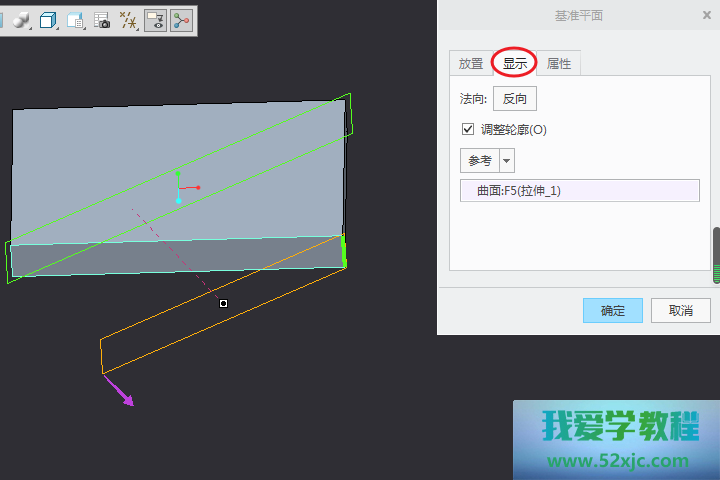Uncheck the 调整轮廓(O) checkbox
The width and height of the screenshot is (720, 480).
click(467, 129)
